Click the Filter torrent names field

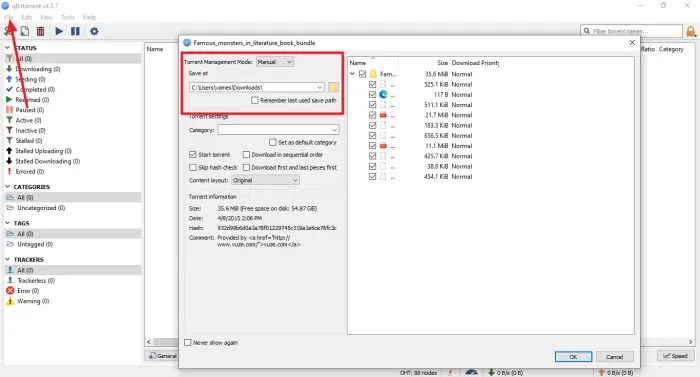click(x=632, y=31)
